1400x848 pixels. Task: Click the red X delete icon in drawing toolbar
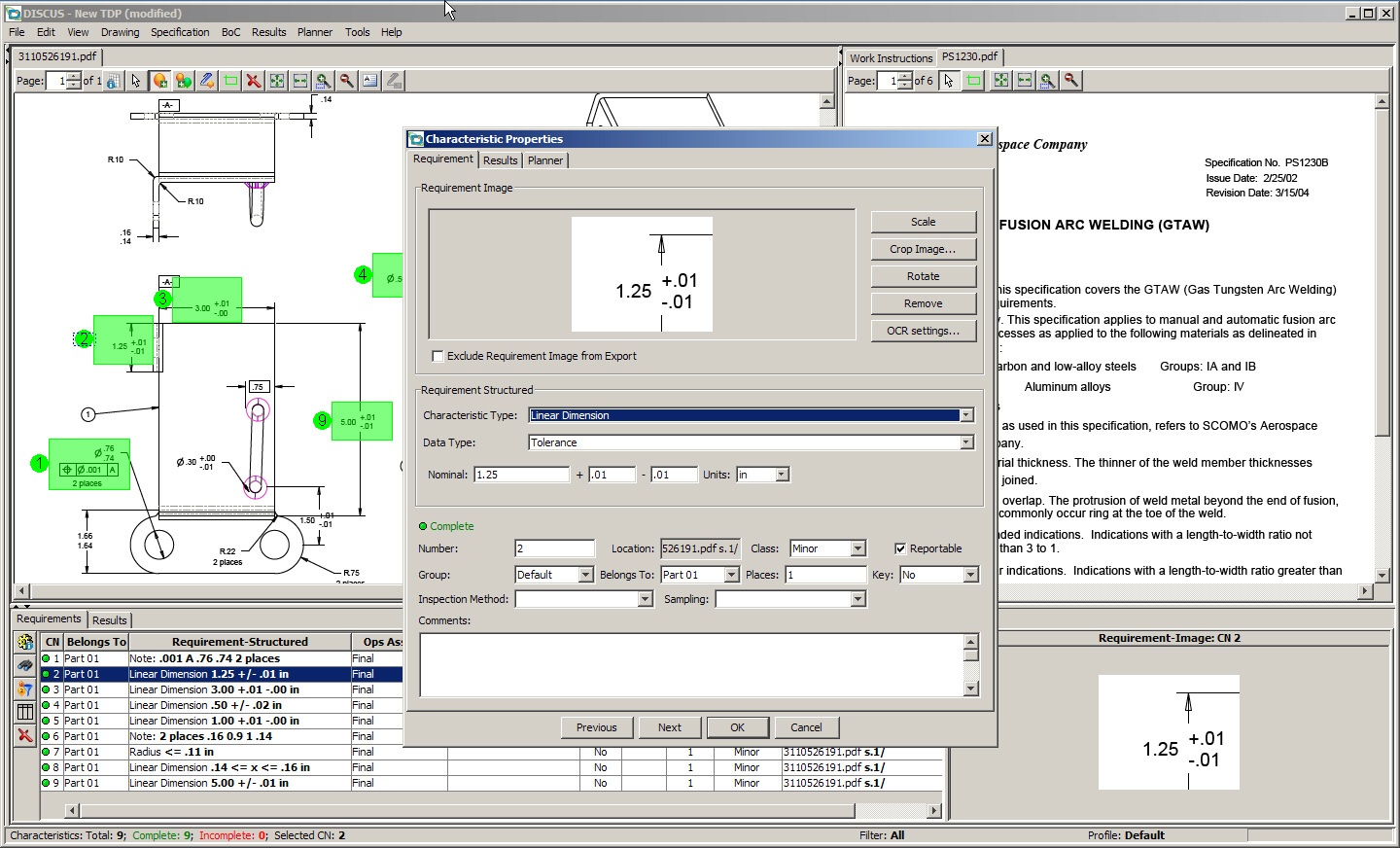254,81
